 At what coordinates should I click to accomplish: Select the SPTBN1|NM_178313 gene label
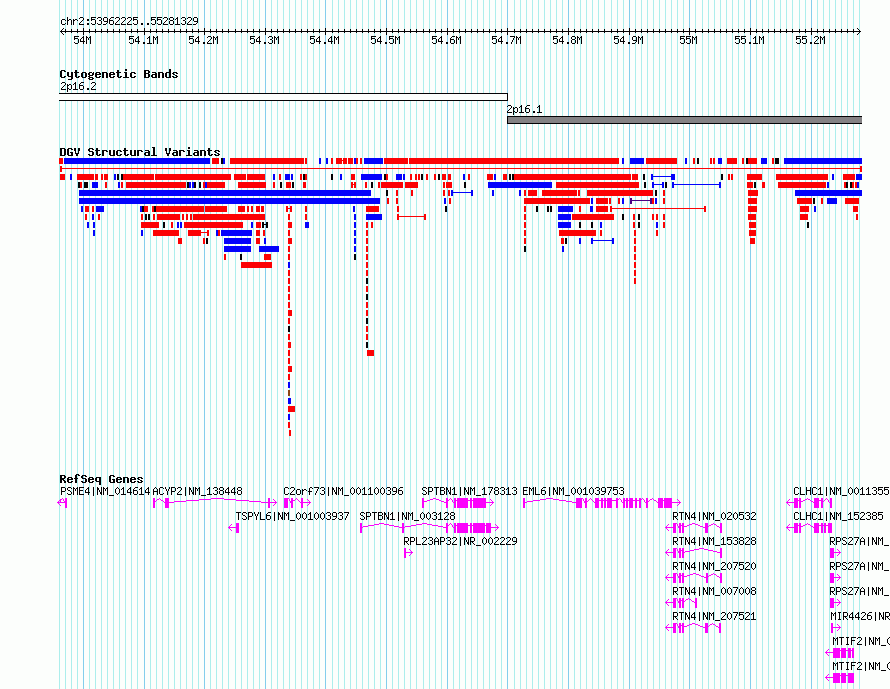click(469, 491)
